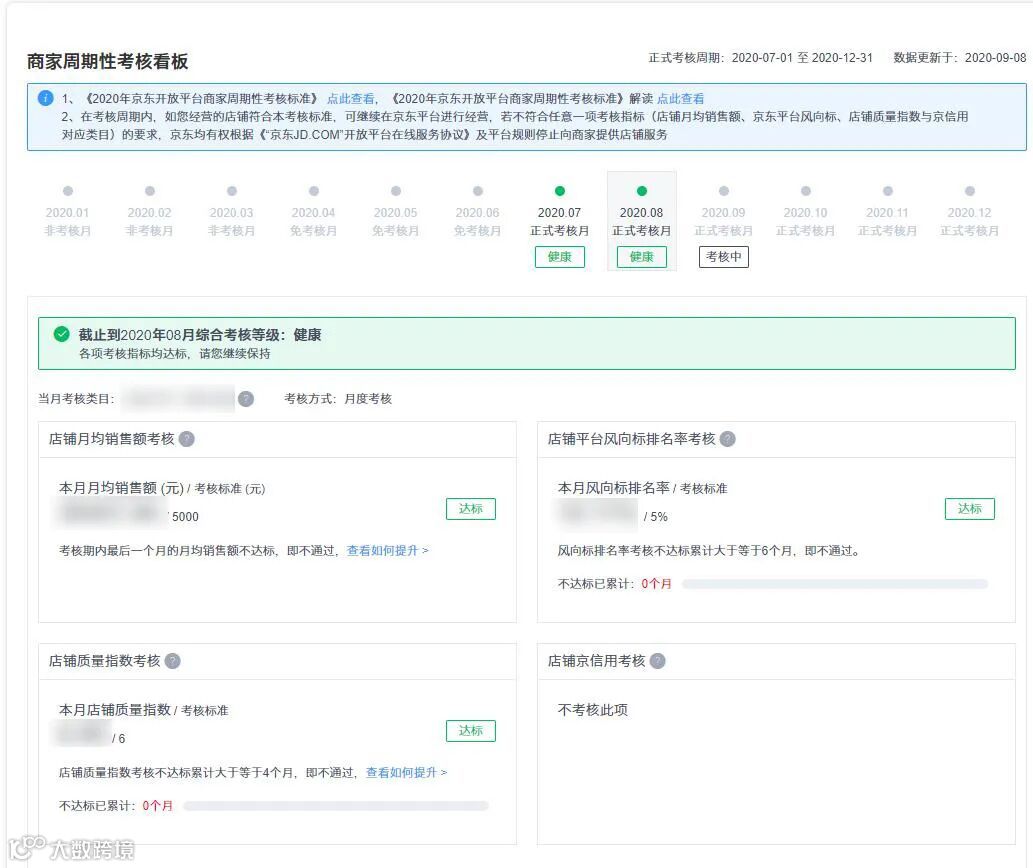This screenshot has height=868, width=1033.
Task: Click 本月风向标排名率 label
Action: [x=613, y=488]
